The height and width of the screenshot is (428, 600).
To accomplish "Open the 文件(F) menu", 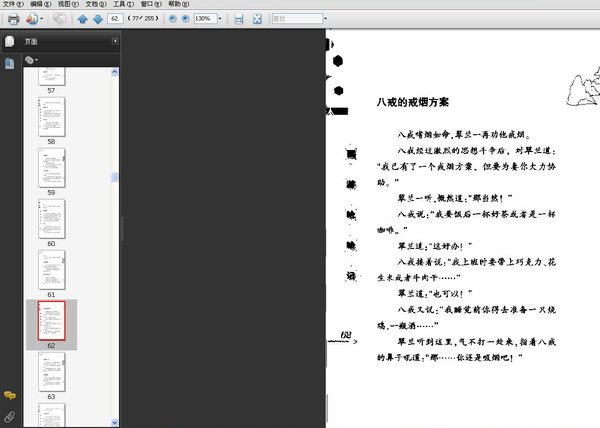I will click(x=13, y=4).
